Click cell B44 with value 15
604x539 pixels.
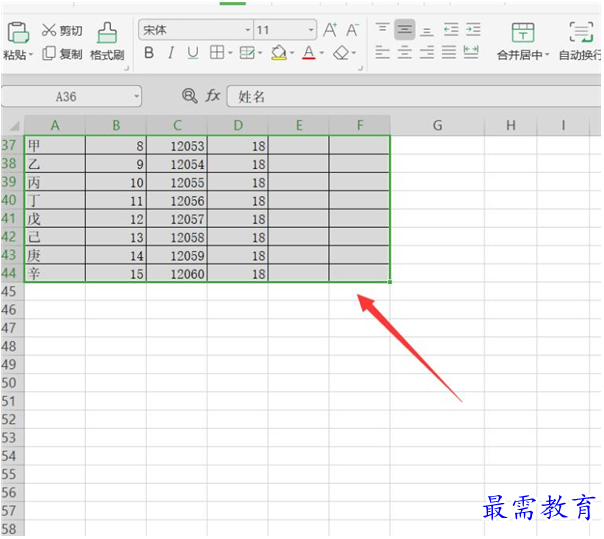[x=116, y=274]
